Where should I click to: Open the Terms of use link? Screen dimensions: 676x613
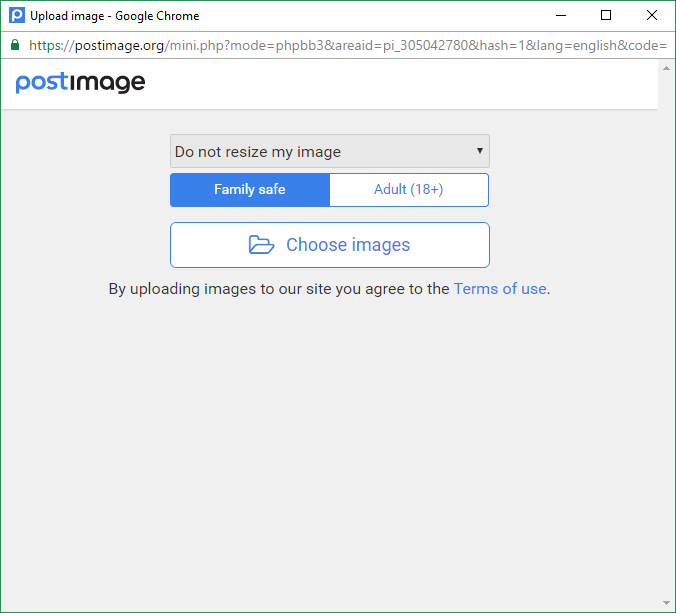[500, 289]
